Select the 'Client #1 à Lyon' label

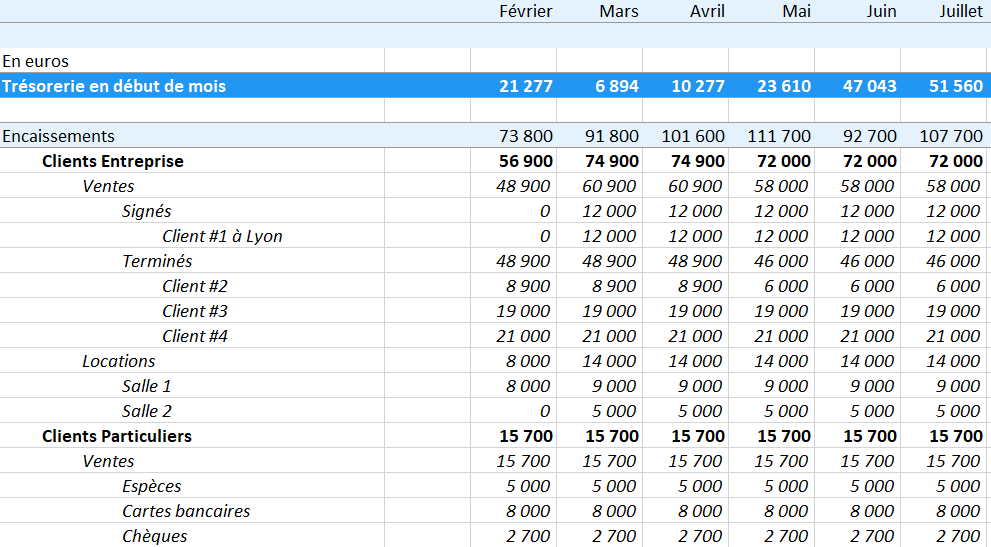click(222, 236)
